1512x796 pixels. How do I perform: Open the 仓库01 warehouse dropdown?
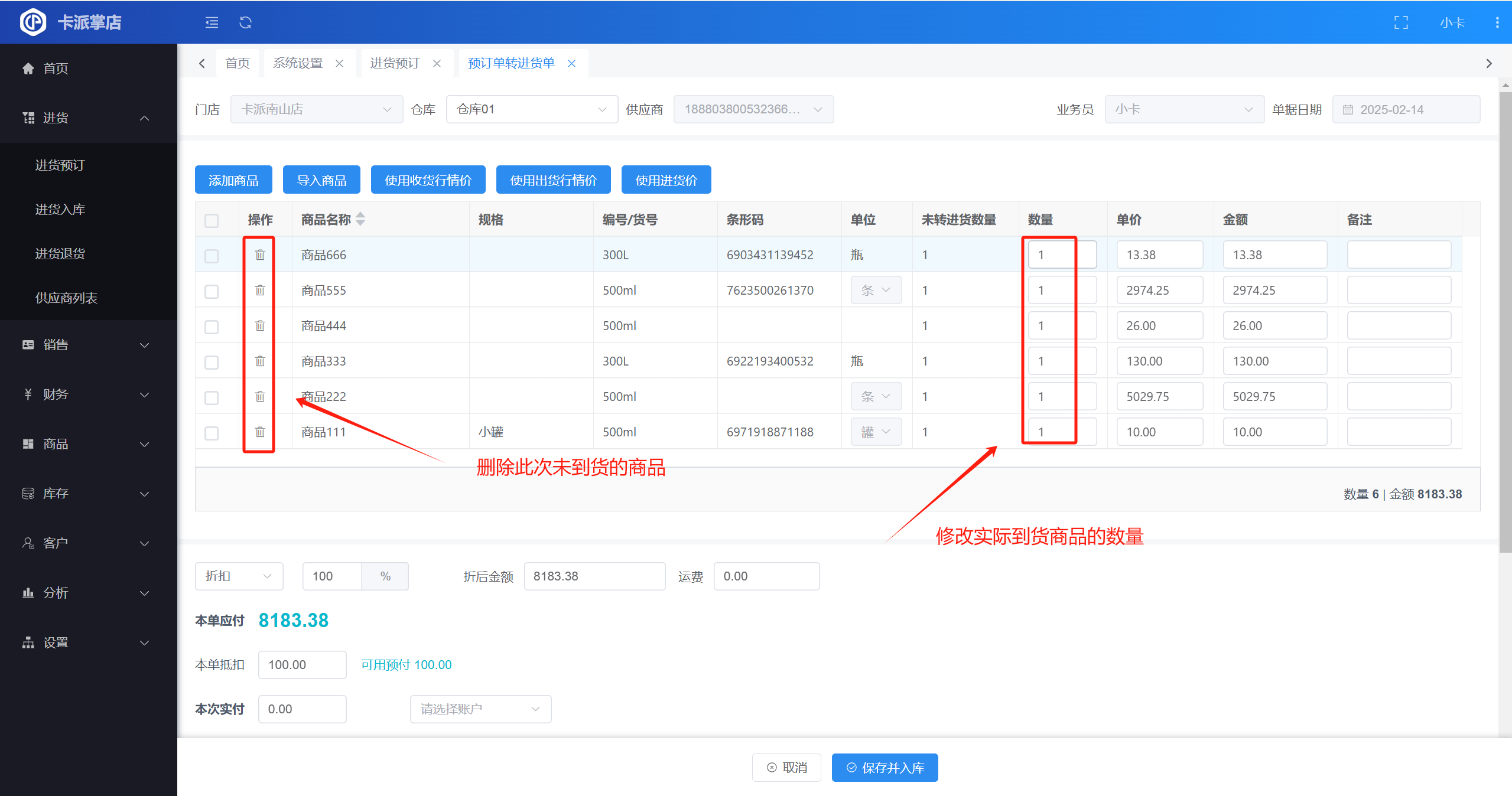(531, 109)
